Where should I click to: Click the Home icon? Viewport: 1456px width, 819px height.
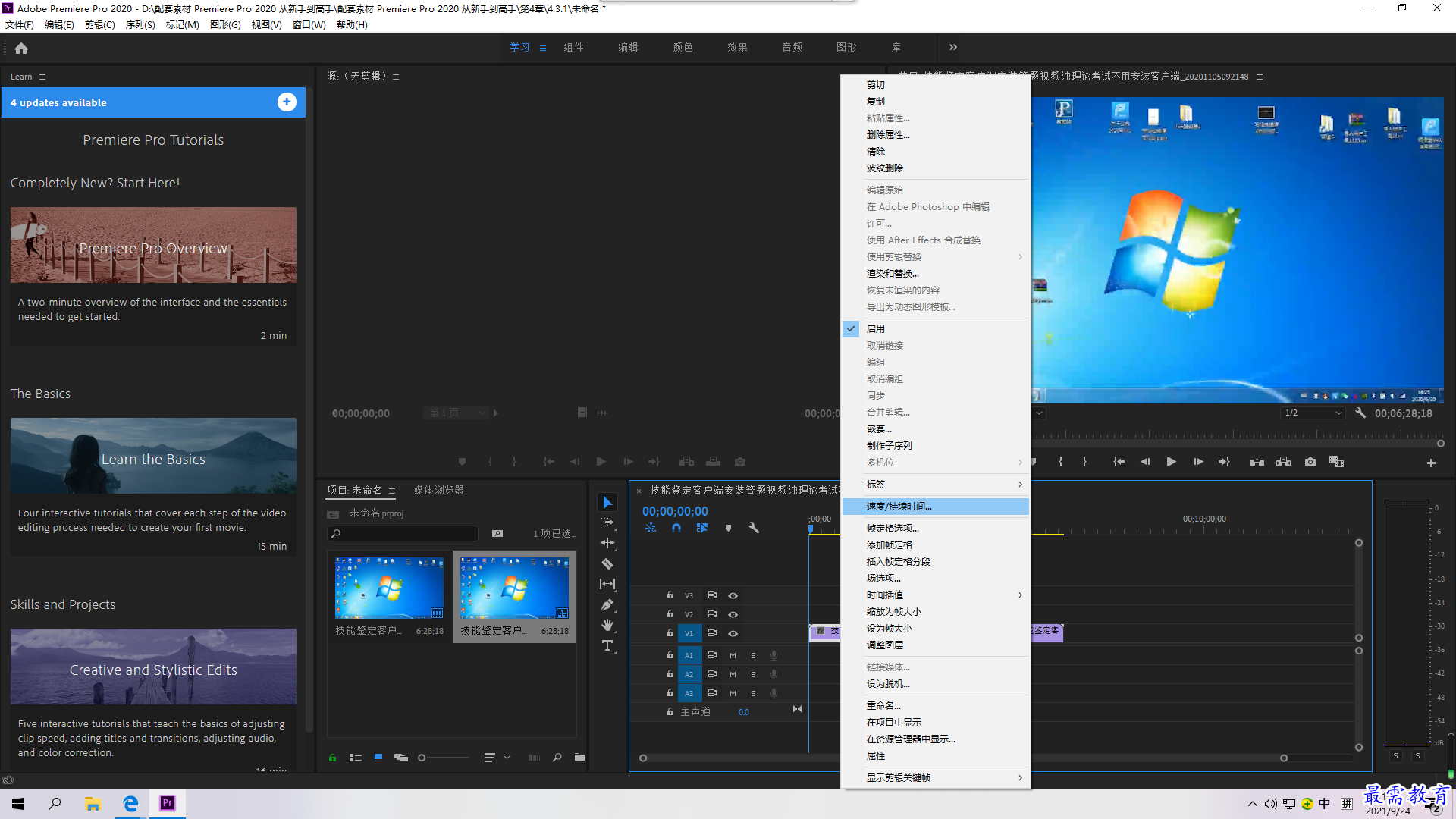[x=21, y=48]
